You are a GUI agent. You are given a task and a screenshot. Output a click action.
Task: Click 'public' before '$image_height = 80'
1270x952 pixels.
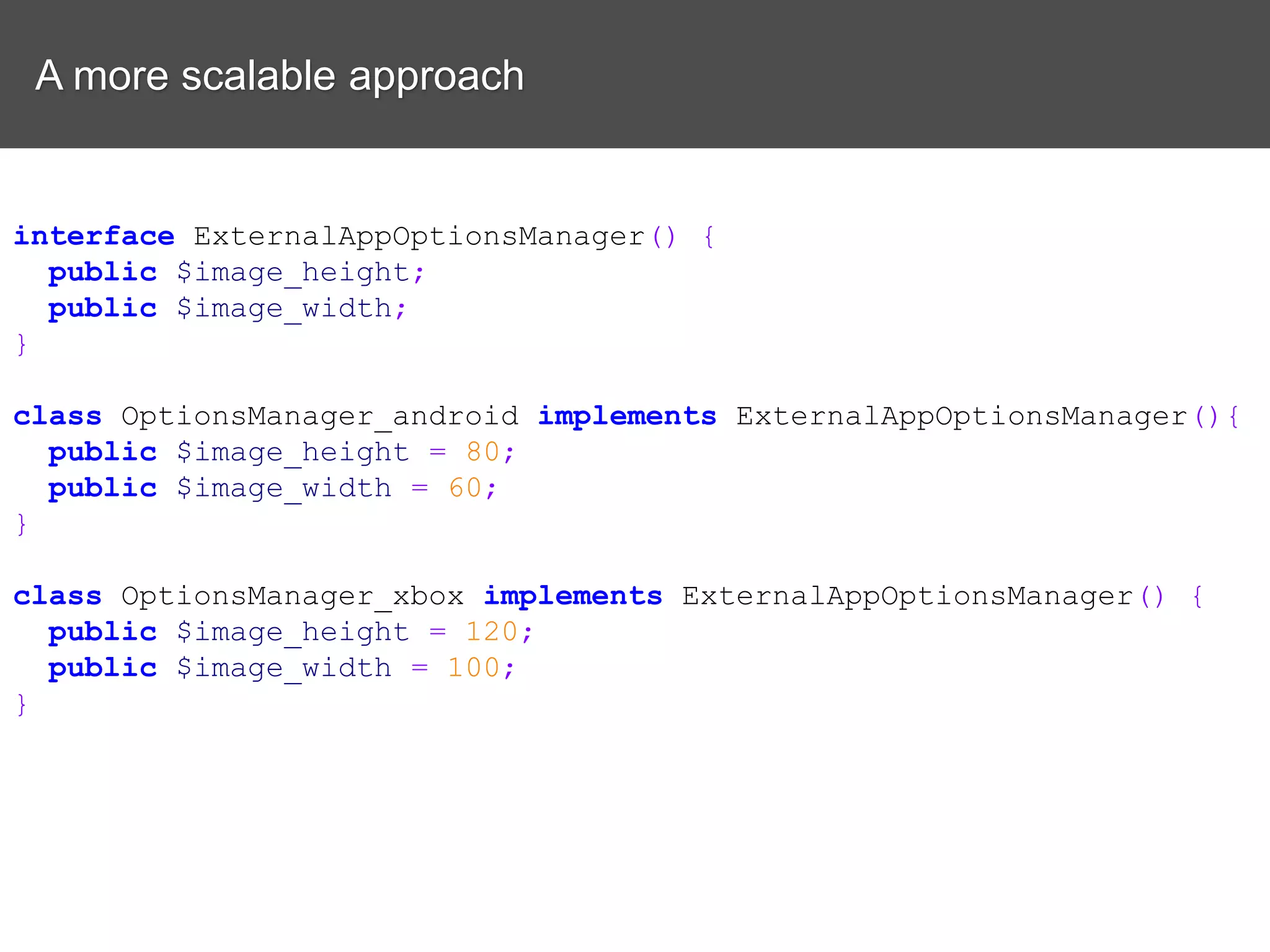click(x=103, y=453)
